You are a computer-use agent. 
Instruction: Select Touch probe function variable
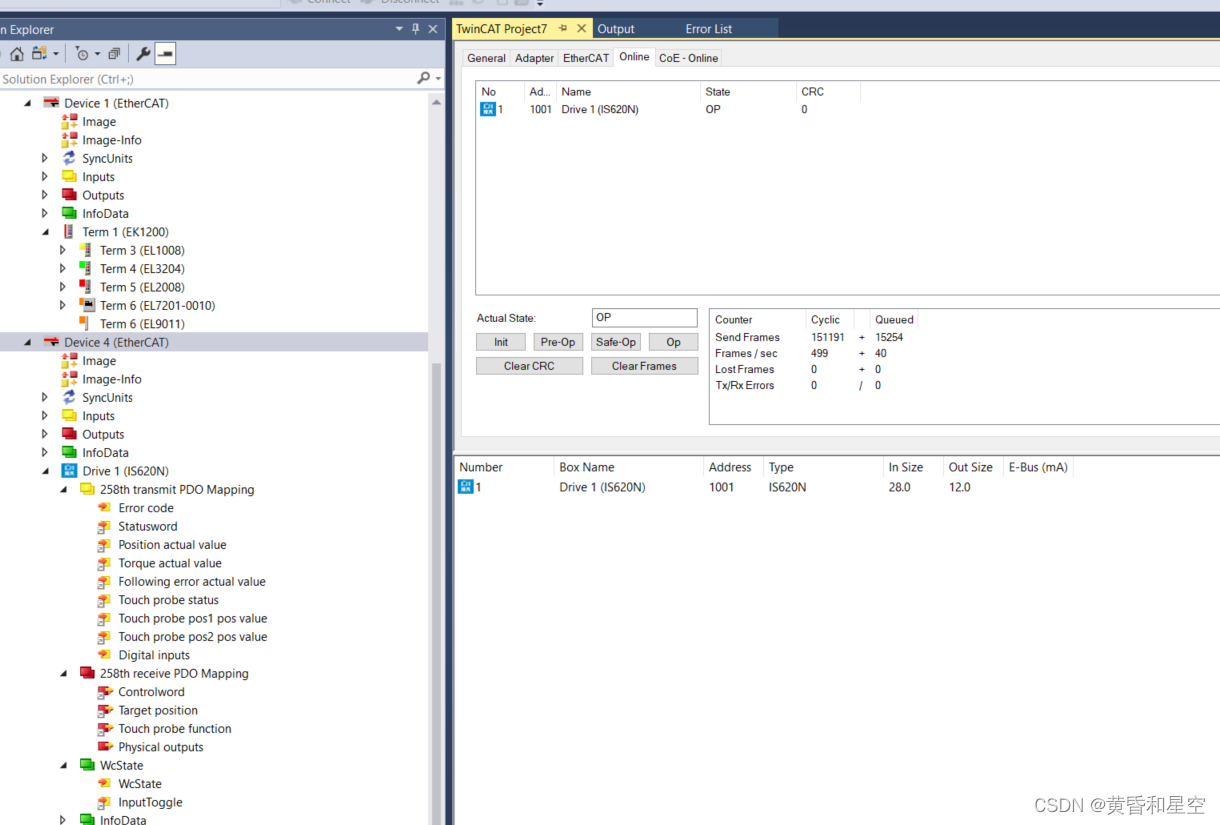[175, 729]
